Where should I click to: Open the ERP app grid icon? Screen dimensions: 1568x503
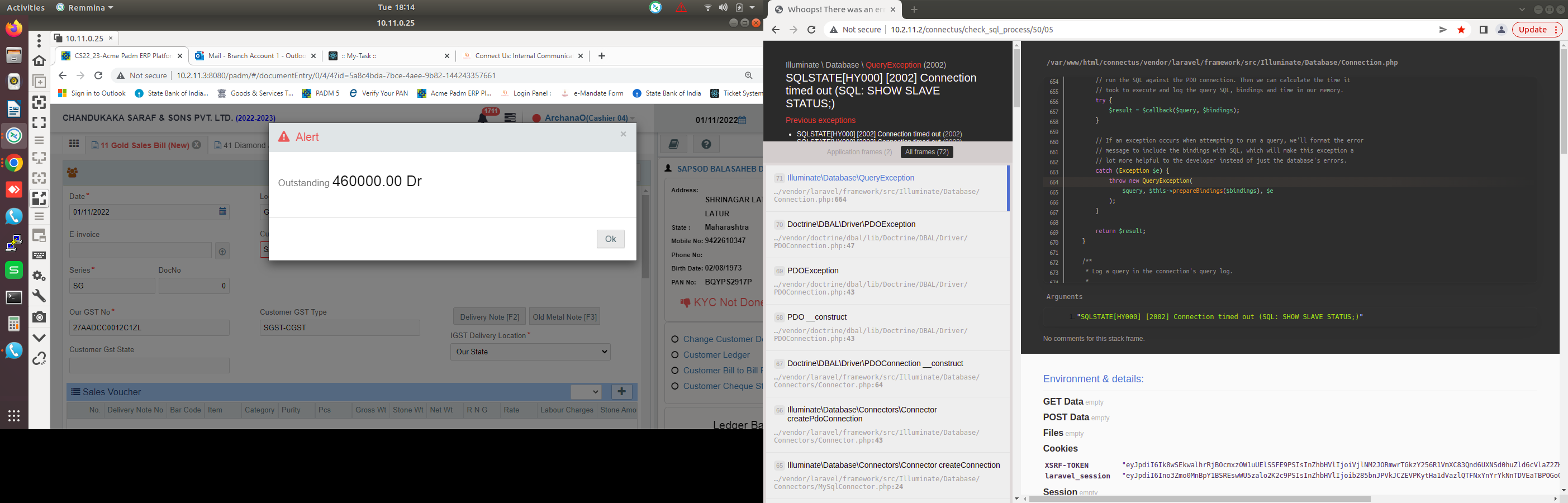[74, 144]
